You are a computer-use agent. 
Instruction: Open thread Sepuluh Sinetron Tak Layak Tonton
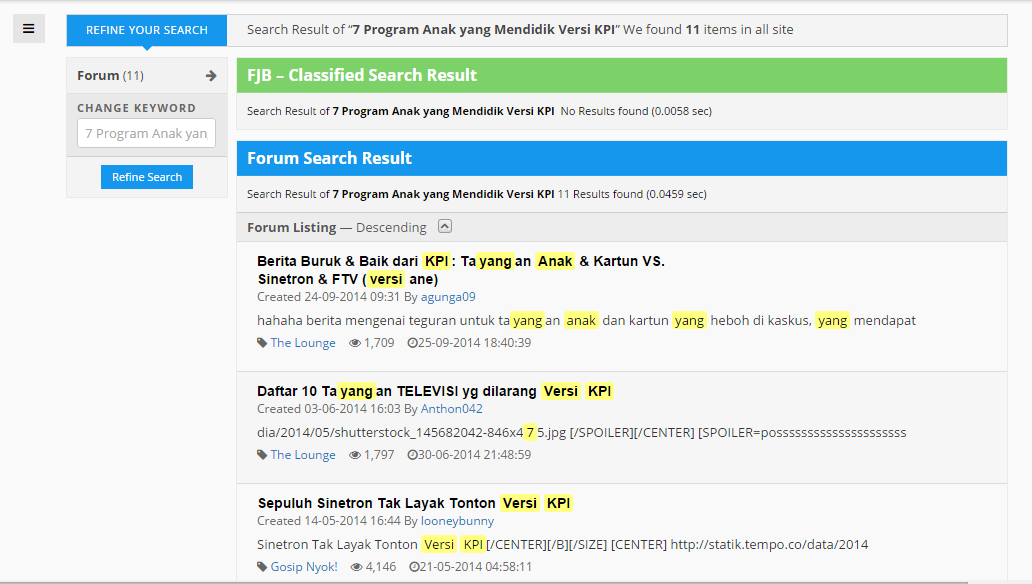(415, 503)
